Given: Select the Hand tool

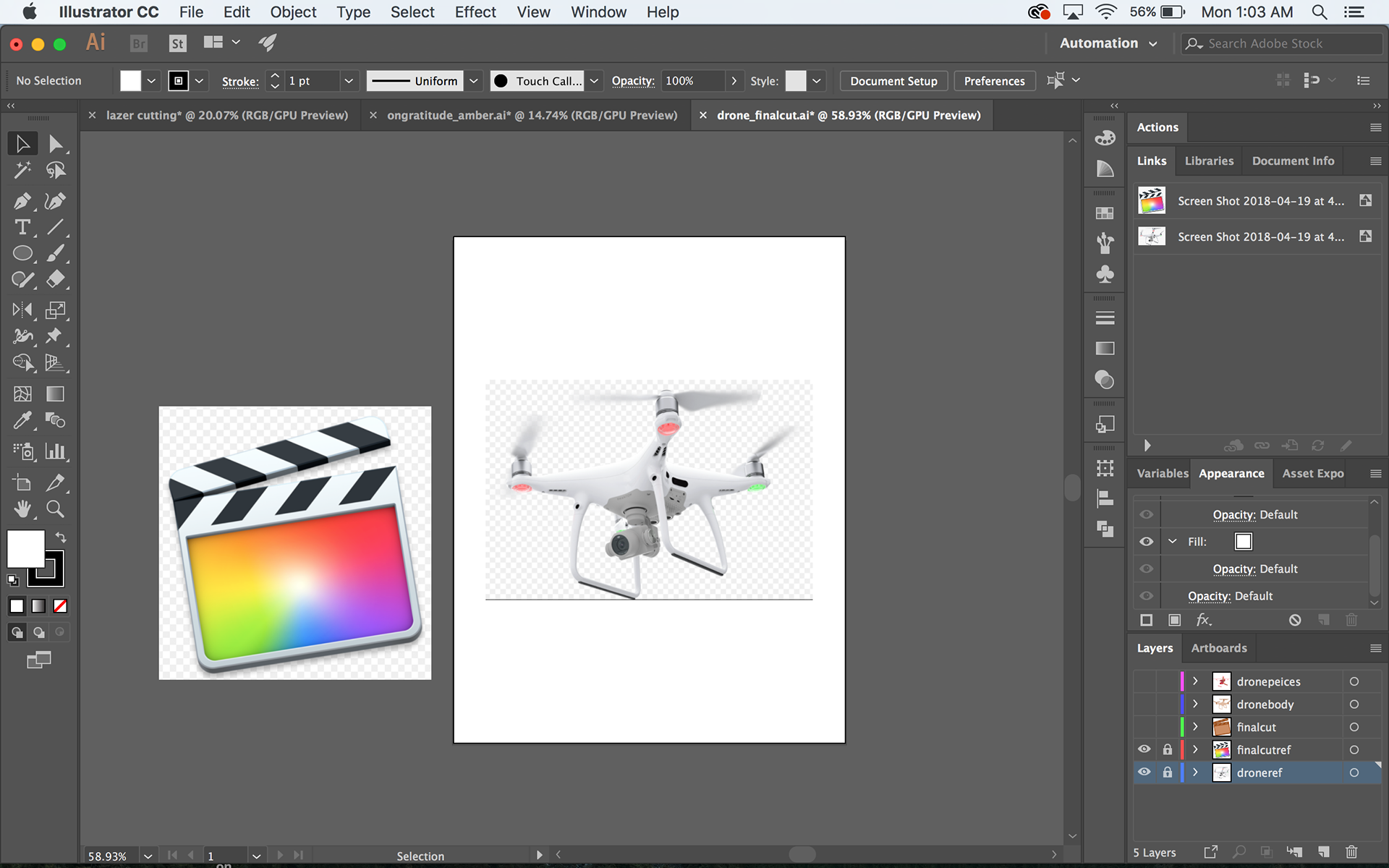Looking at the screenshot, I should click(x=22, y=509).
